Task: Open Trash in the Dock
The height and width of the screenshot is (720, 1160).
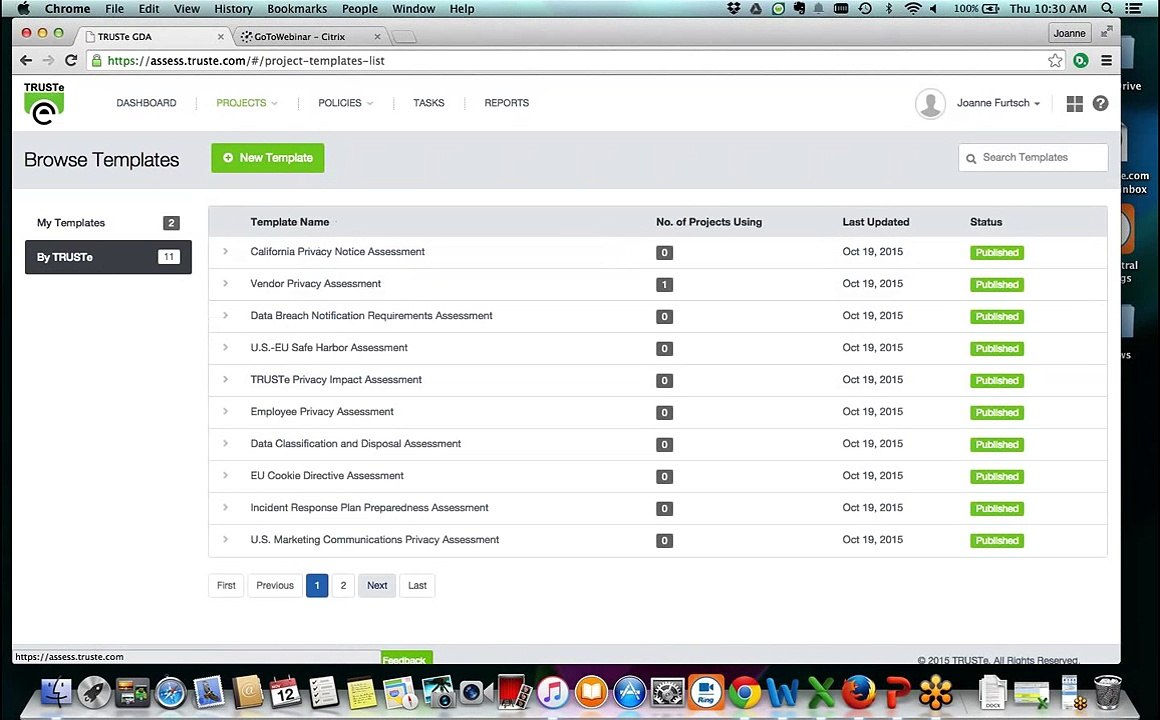Action: pyautogui.click(x=1107, y=693)
